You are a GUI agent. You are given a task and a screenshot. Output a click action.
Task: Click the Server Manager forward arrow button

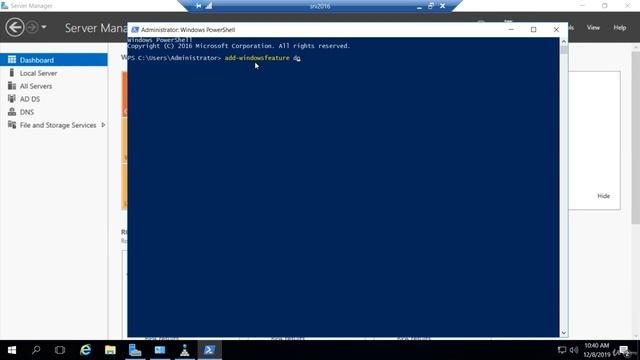pyautogui.click(x=32, y=27)
